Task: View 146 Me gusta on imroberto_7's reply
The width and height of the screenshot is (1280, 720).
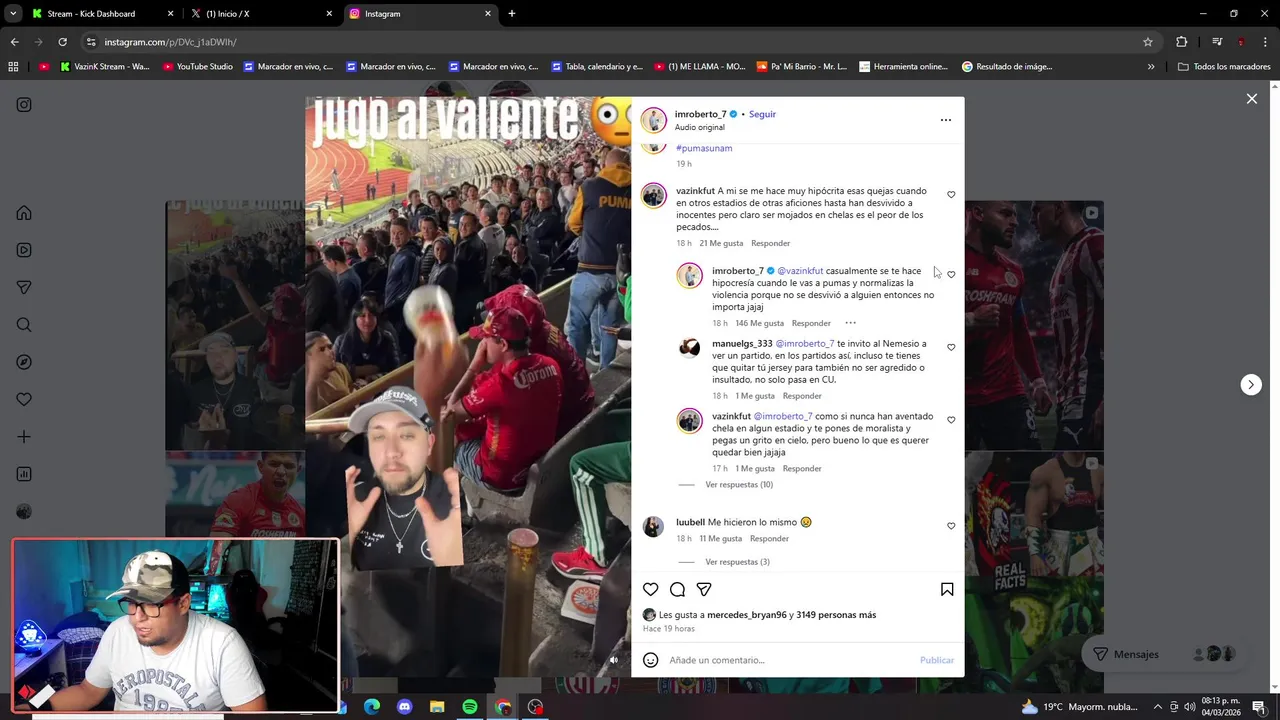Action: pyautogui.click(x=760, y=323)
